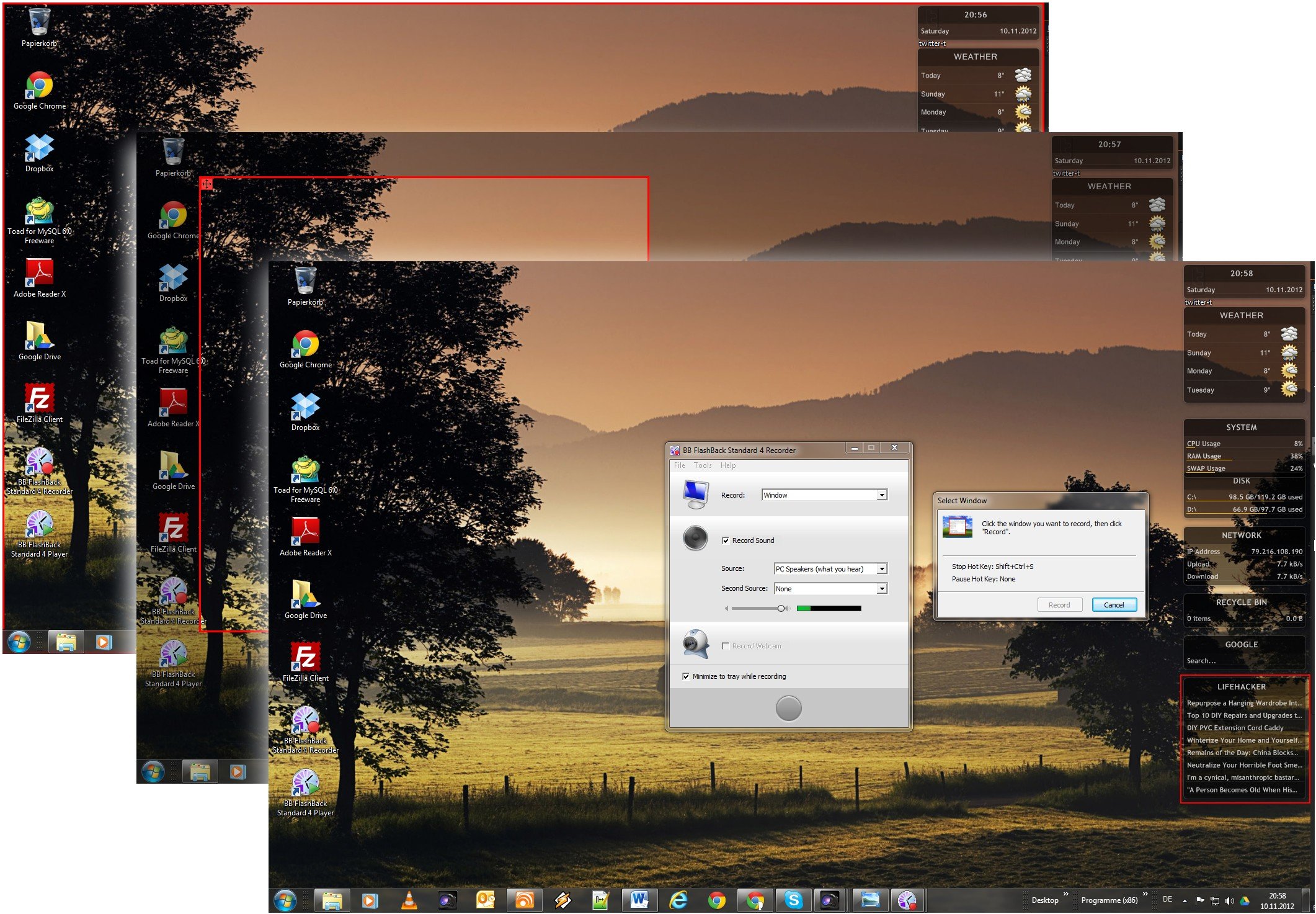Uncheck the Record Sound checkbox

(x=726, y=540)
